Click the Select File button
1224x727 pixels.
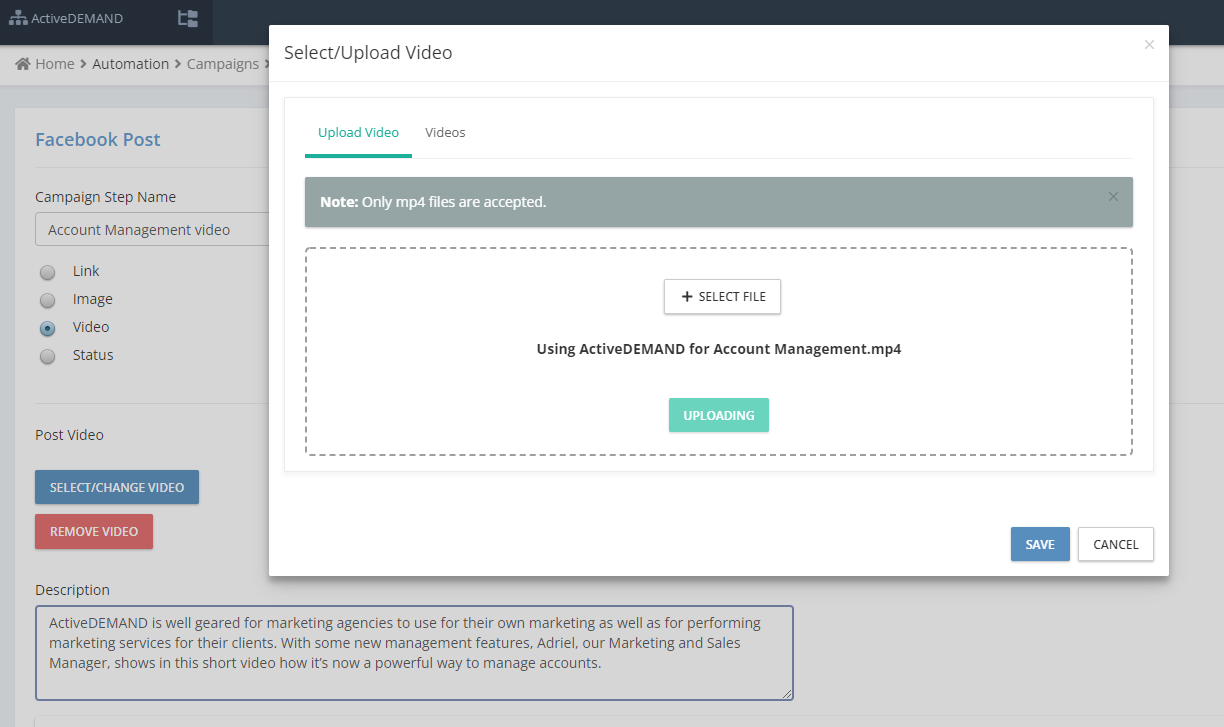coord(722,297)
